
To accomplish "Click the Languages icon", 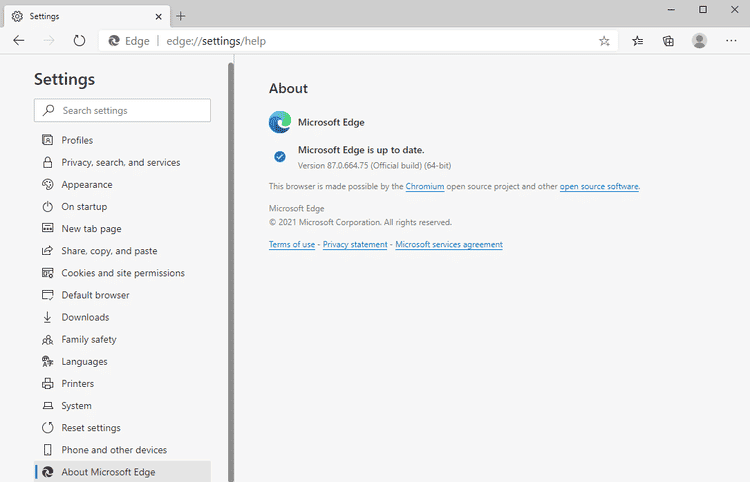I will [x=47, y=362].
